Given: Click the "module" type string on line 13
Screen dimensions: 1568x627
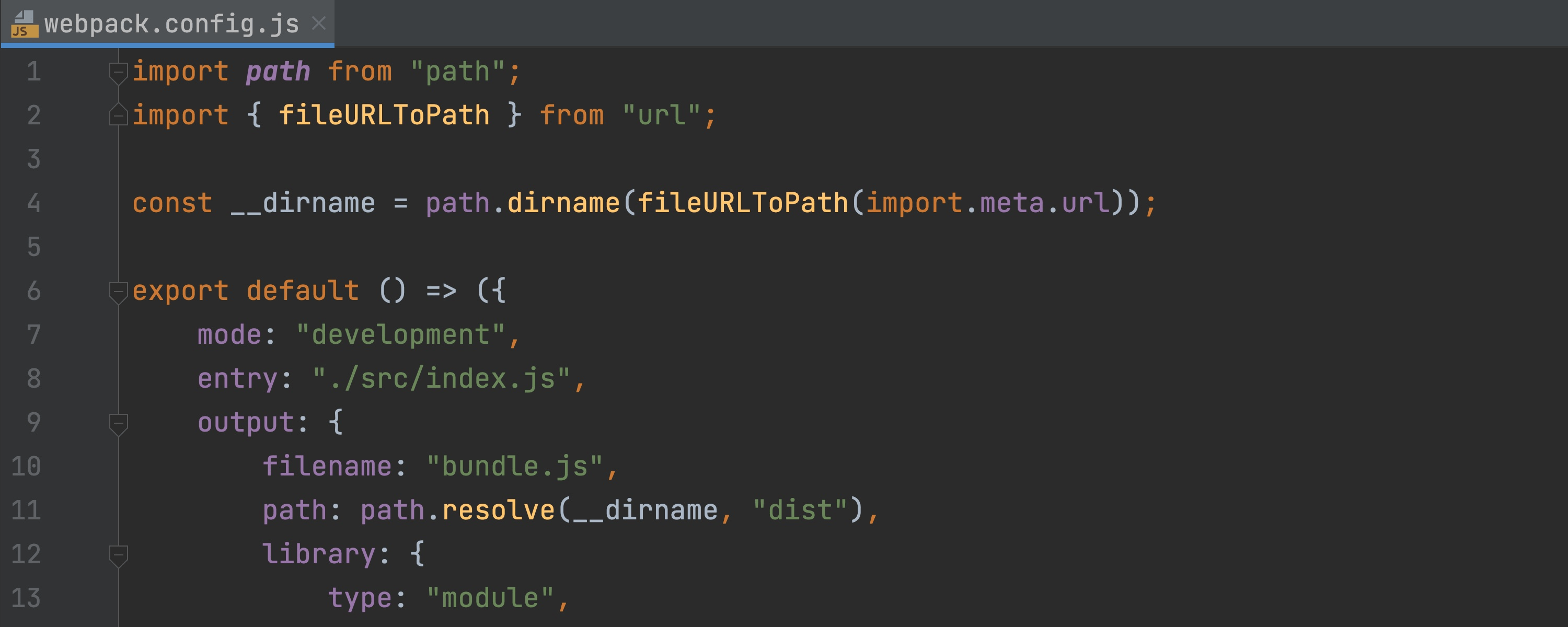Looking at the screenshot, I should pos(490,598).
